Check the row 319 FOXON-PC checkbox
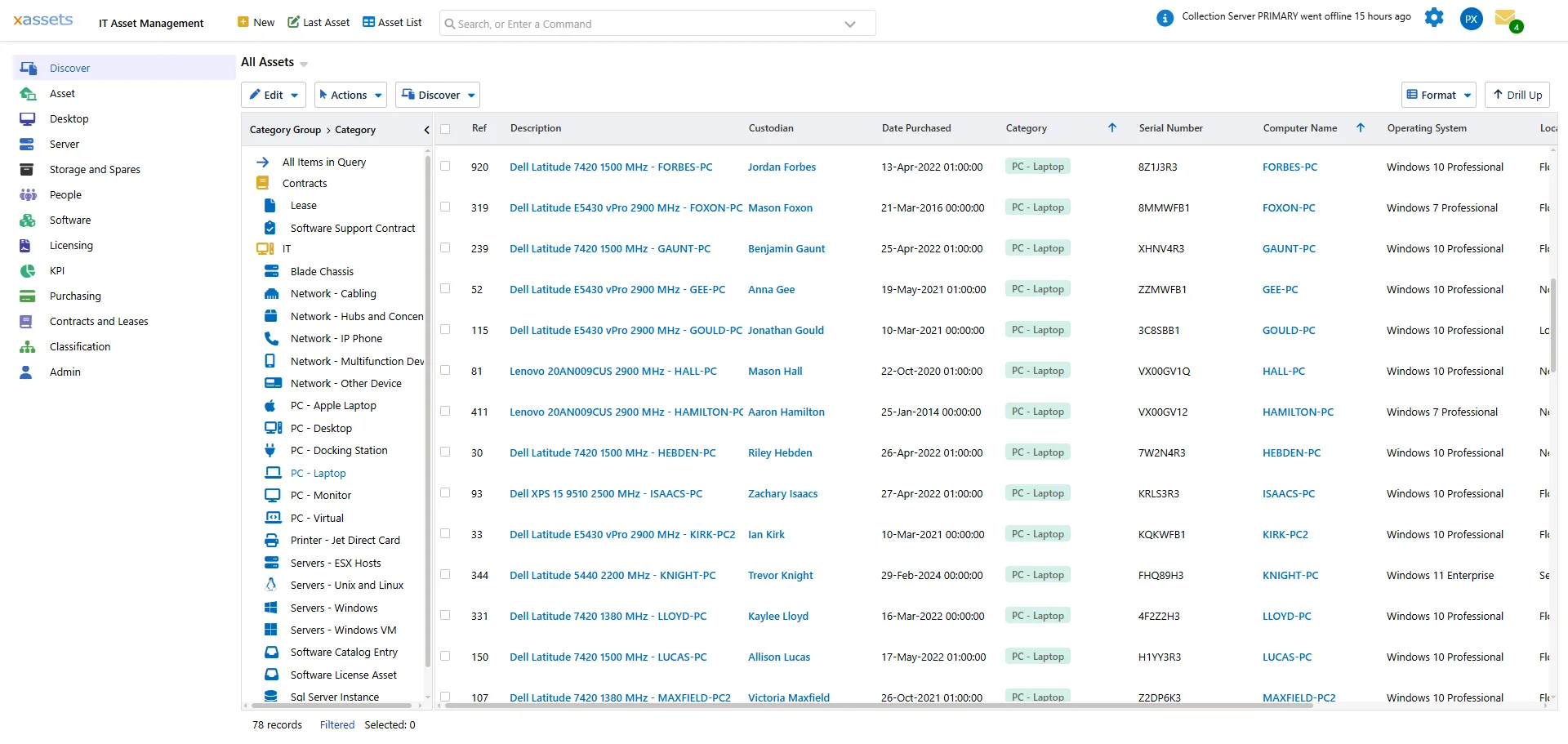 [445, 207]
